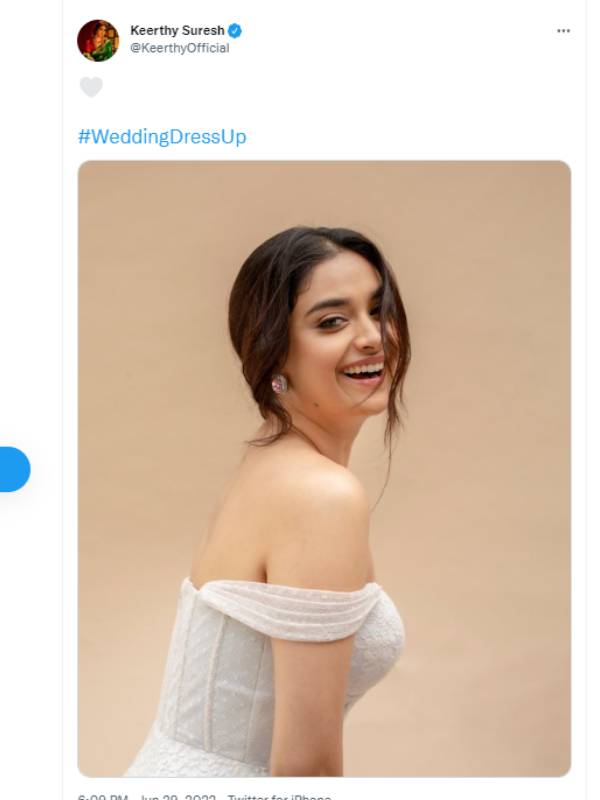Click the blue verified badge
The width and height of the screenshot is (600, 800).
tap(236, 31)
